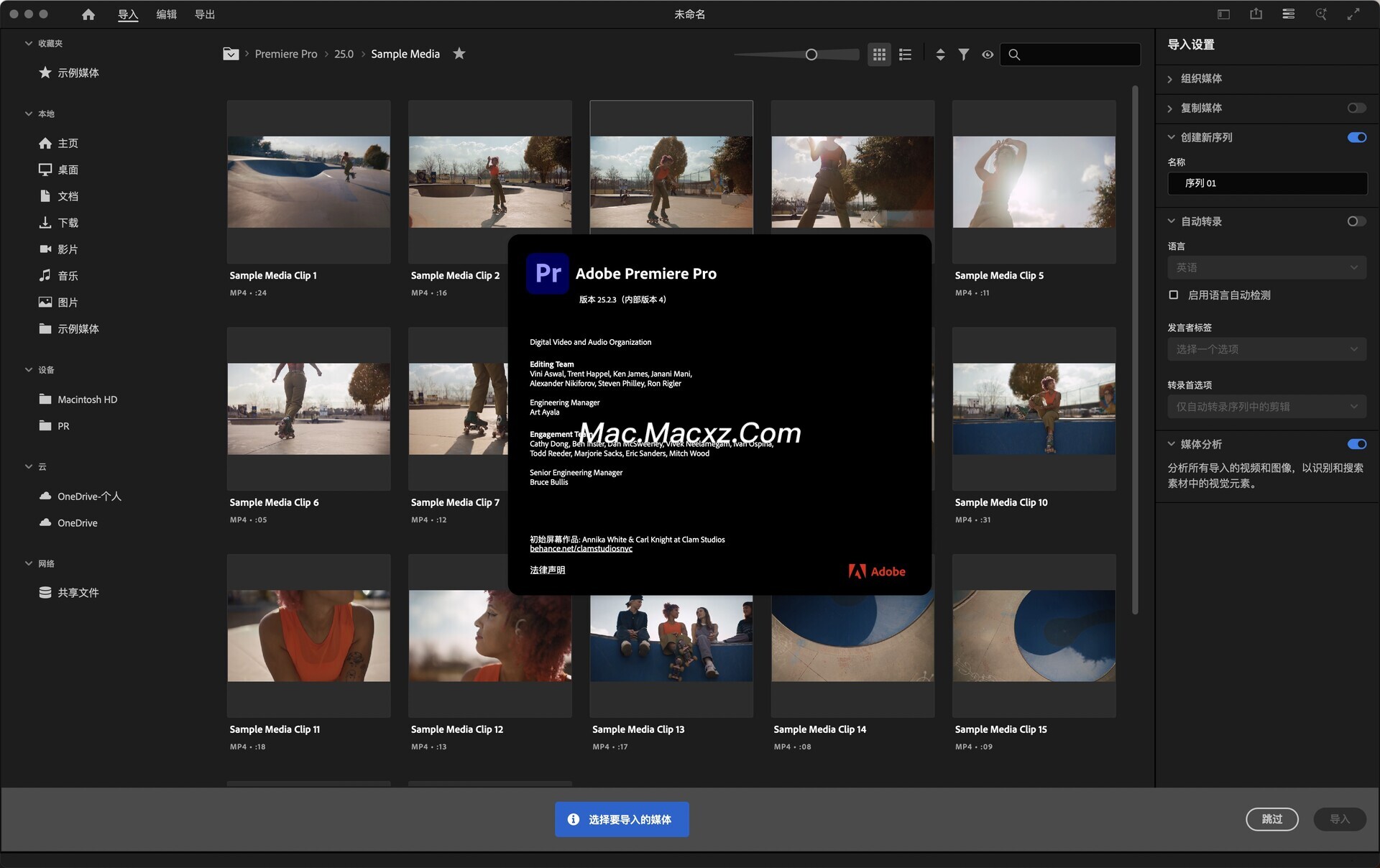Click the media browser vertical scrollbar
This screenshot has height=868, width=1380.
(1135, 350)
